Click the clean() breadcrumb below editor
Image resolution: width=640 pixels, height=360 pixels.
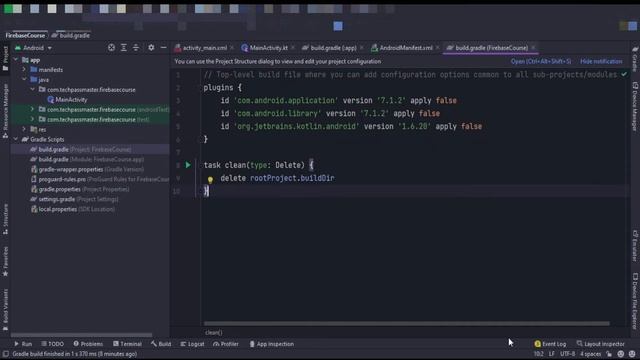[213, 333]
